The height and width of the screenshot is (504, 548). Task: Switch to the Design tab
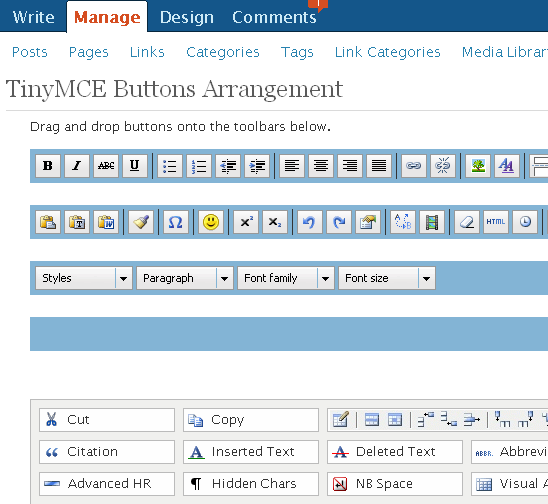187,17
